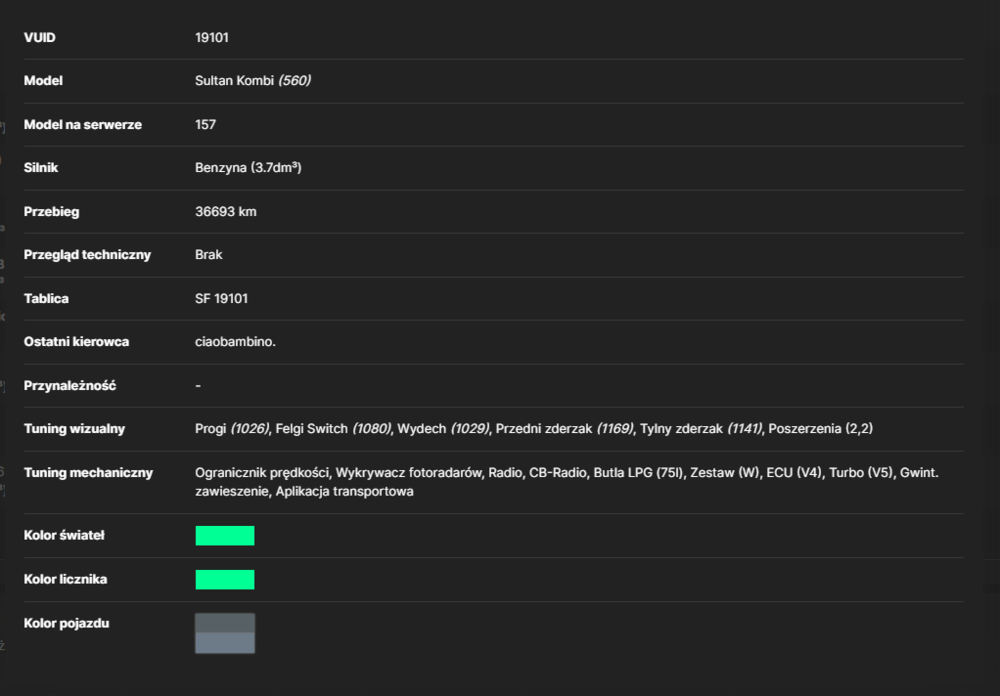Click the Silnik label
The height and width of the screenshot is (696, 1000).
click(x=41, y=168)
